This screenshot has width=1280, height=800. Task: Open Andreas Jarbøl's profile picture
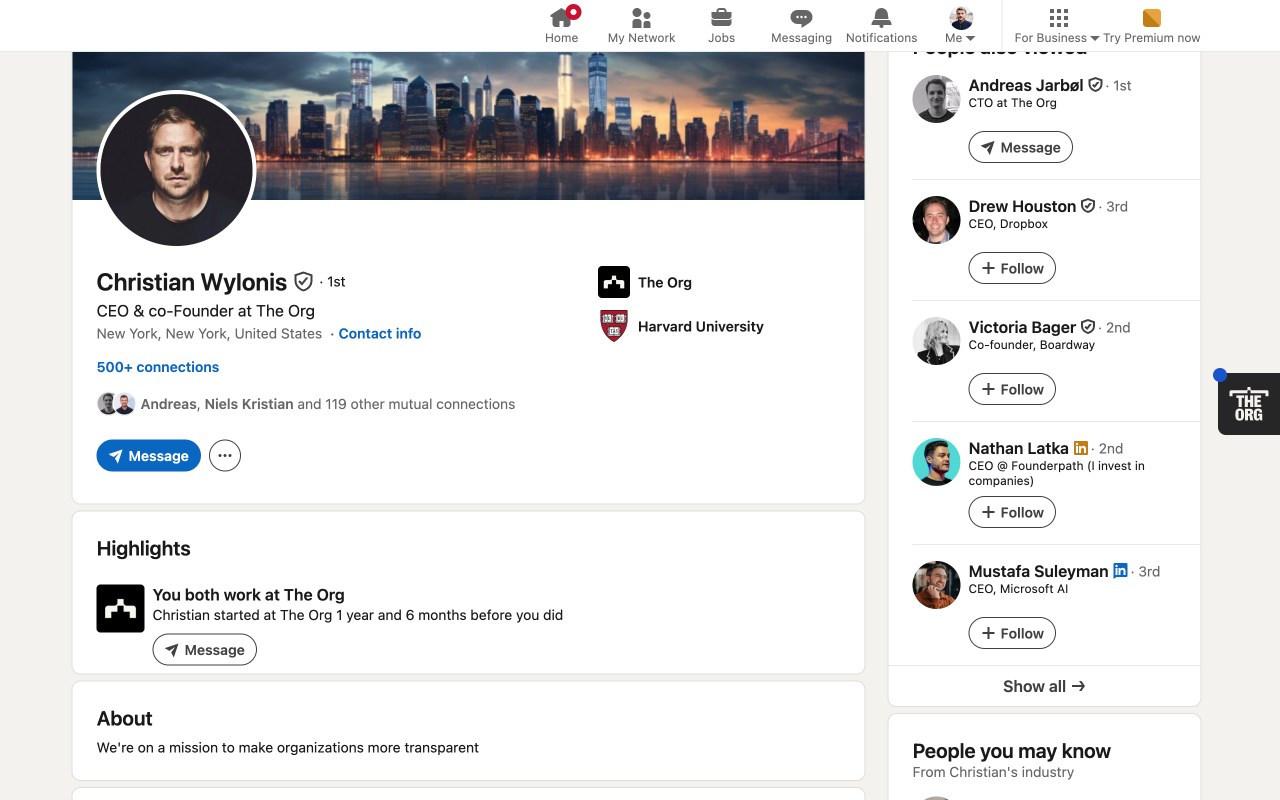pos(937,99)
